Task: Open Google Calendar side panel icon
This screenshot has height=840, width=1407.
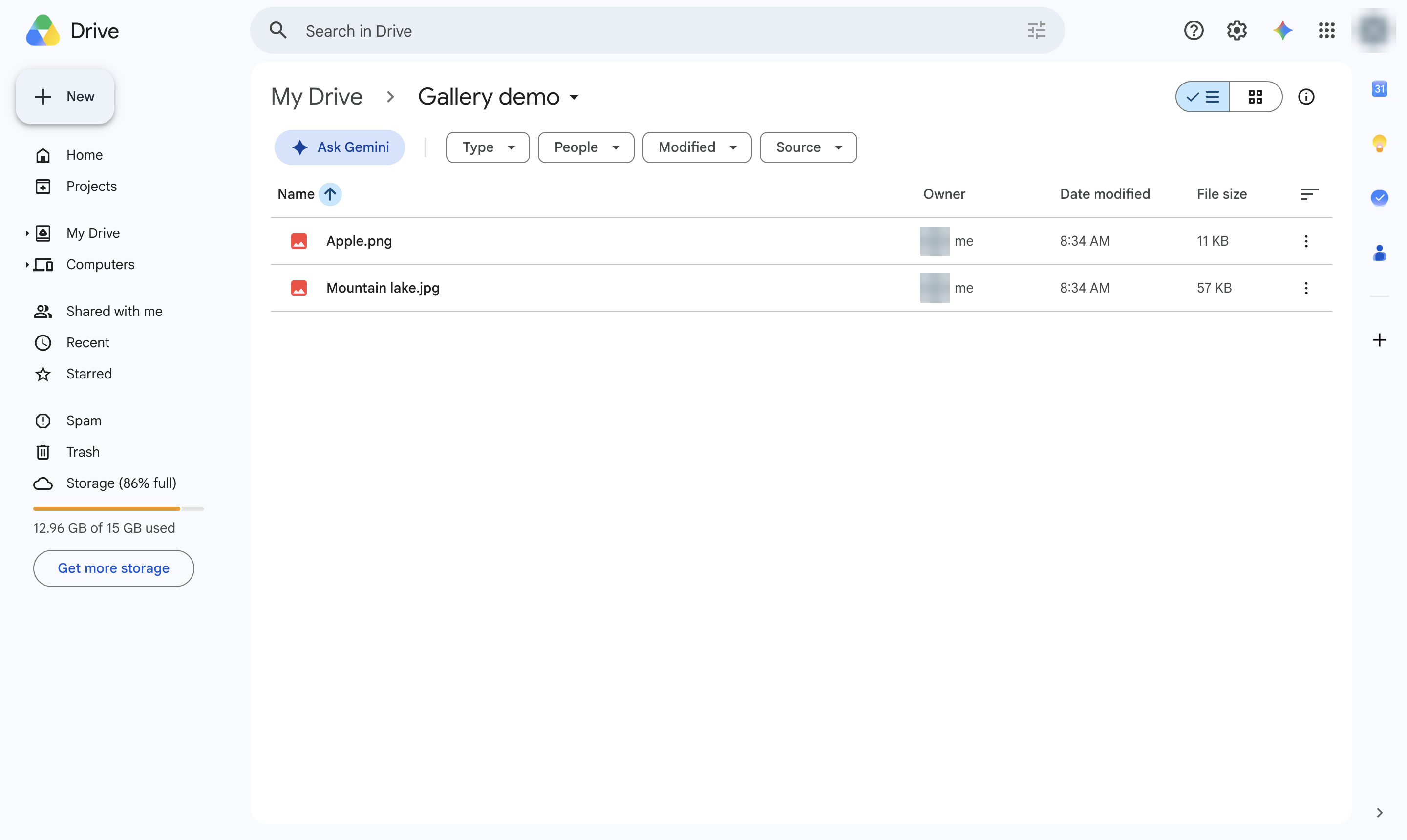Action: [1379, 88]
